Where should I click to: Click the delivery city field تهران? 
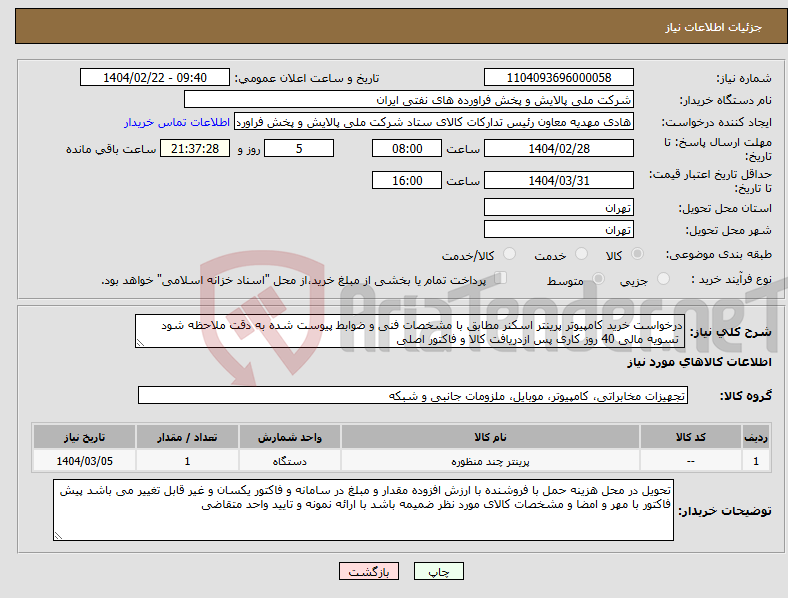click(559, 229)
